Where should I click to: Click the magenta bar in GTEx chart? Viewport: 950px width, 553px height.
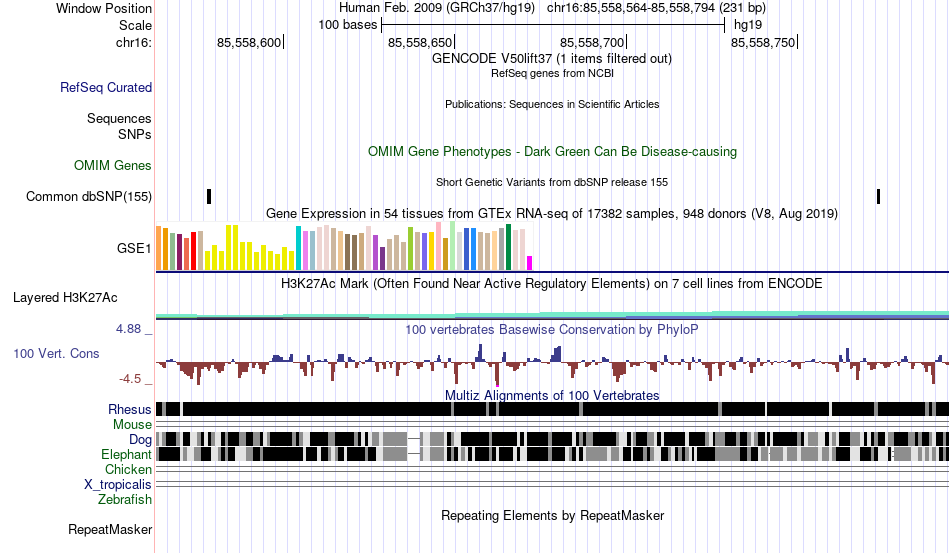coord(530,263)
